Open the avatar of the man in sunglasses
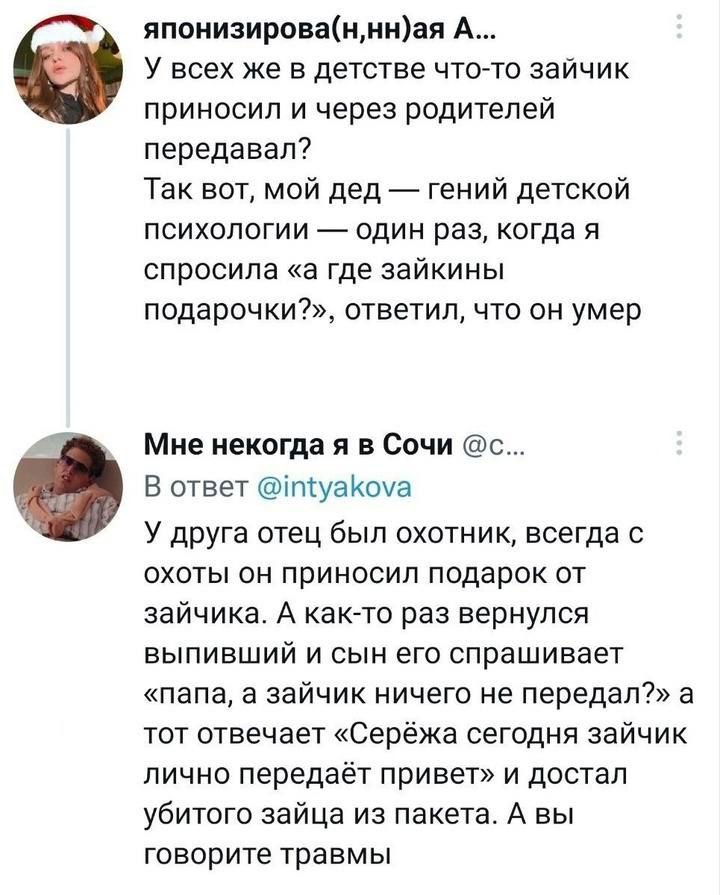This screenshot has width=720, height=895. (x=69, y=486)
